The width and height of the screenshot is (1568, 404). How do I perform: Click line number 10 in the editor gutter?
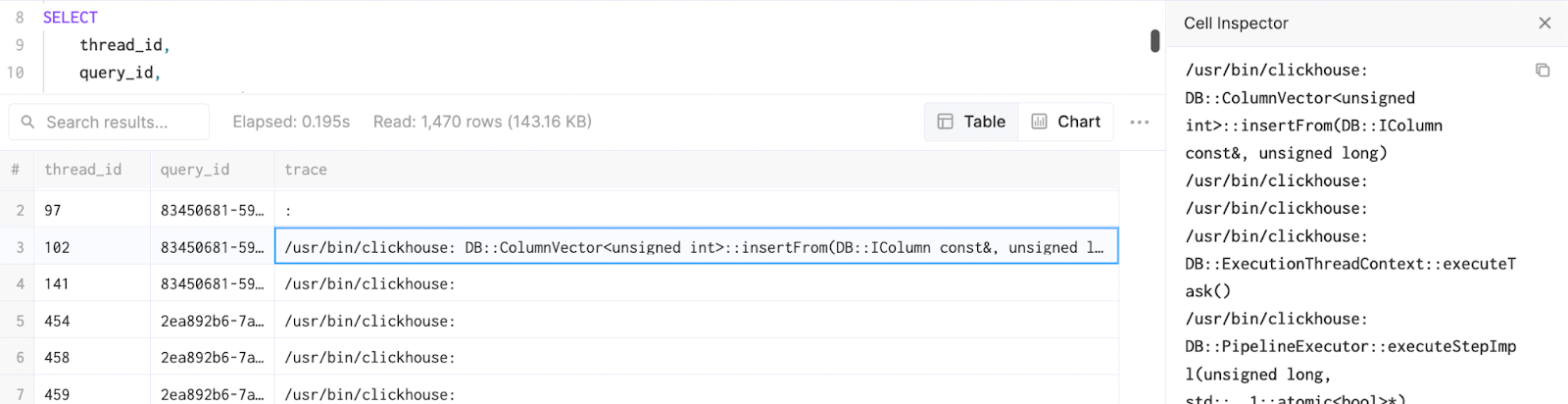tap(16, 73)
